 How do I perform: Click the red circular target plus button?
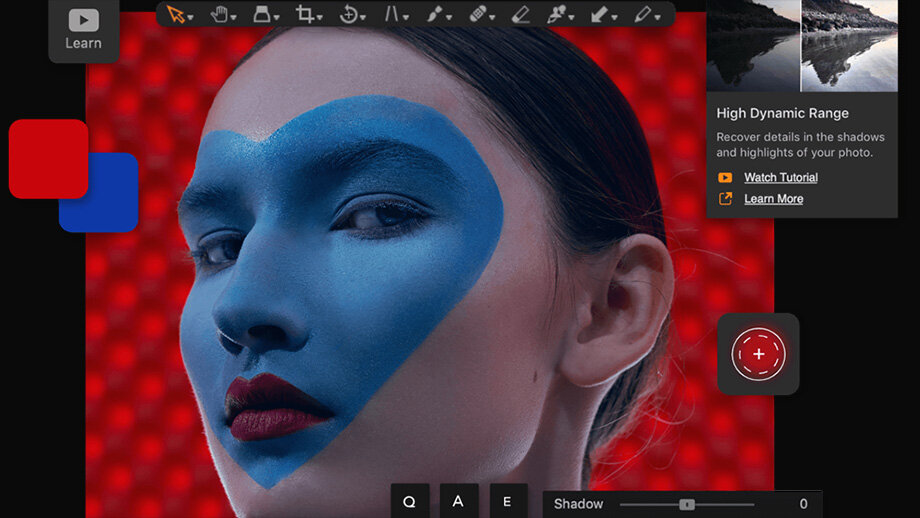tap(758, 354)
